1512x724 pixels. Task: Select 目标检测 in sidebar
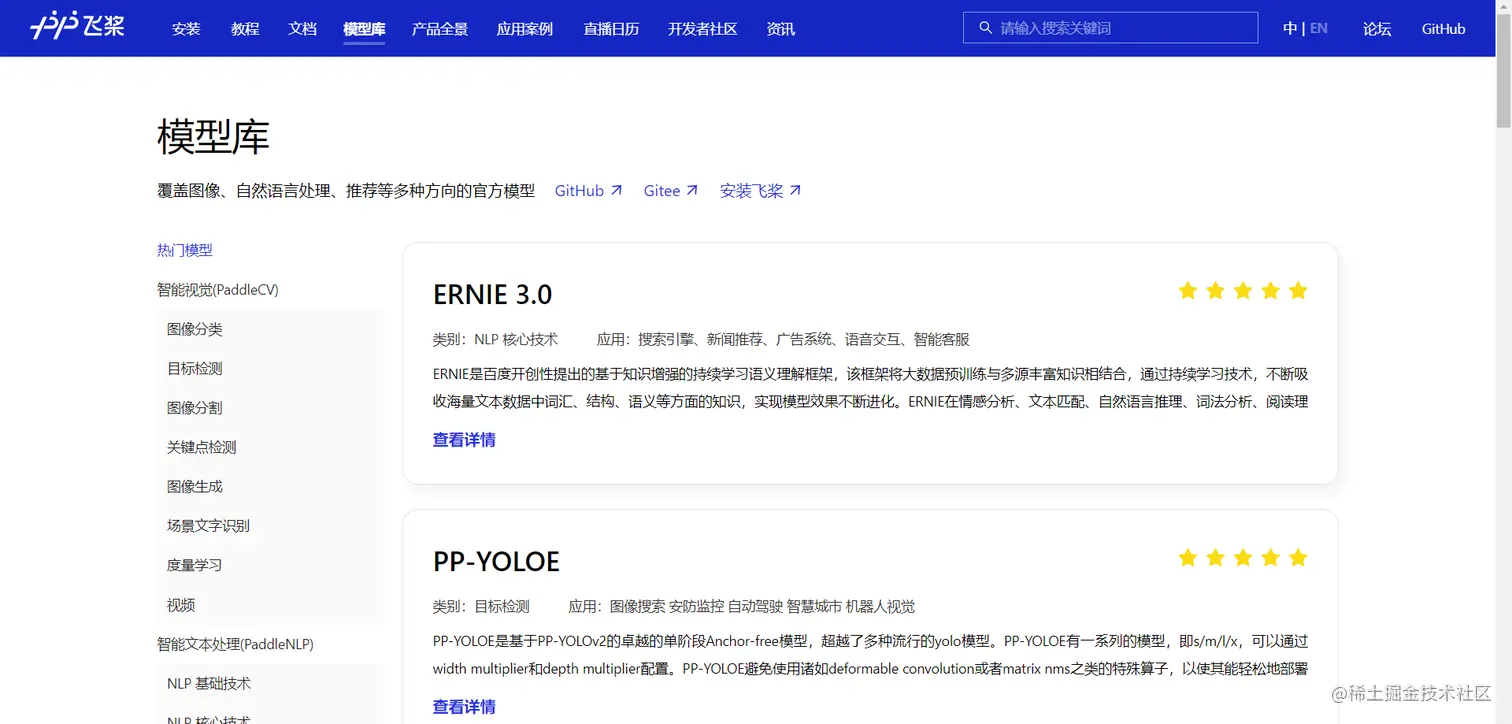[195, 368]
